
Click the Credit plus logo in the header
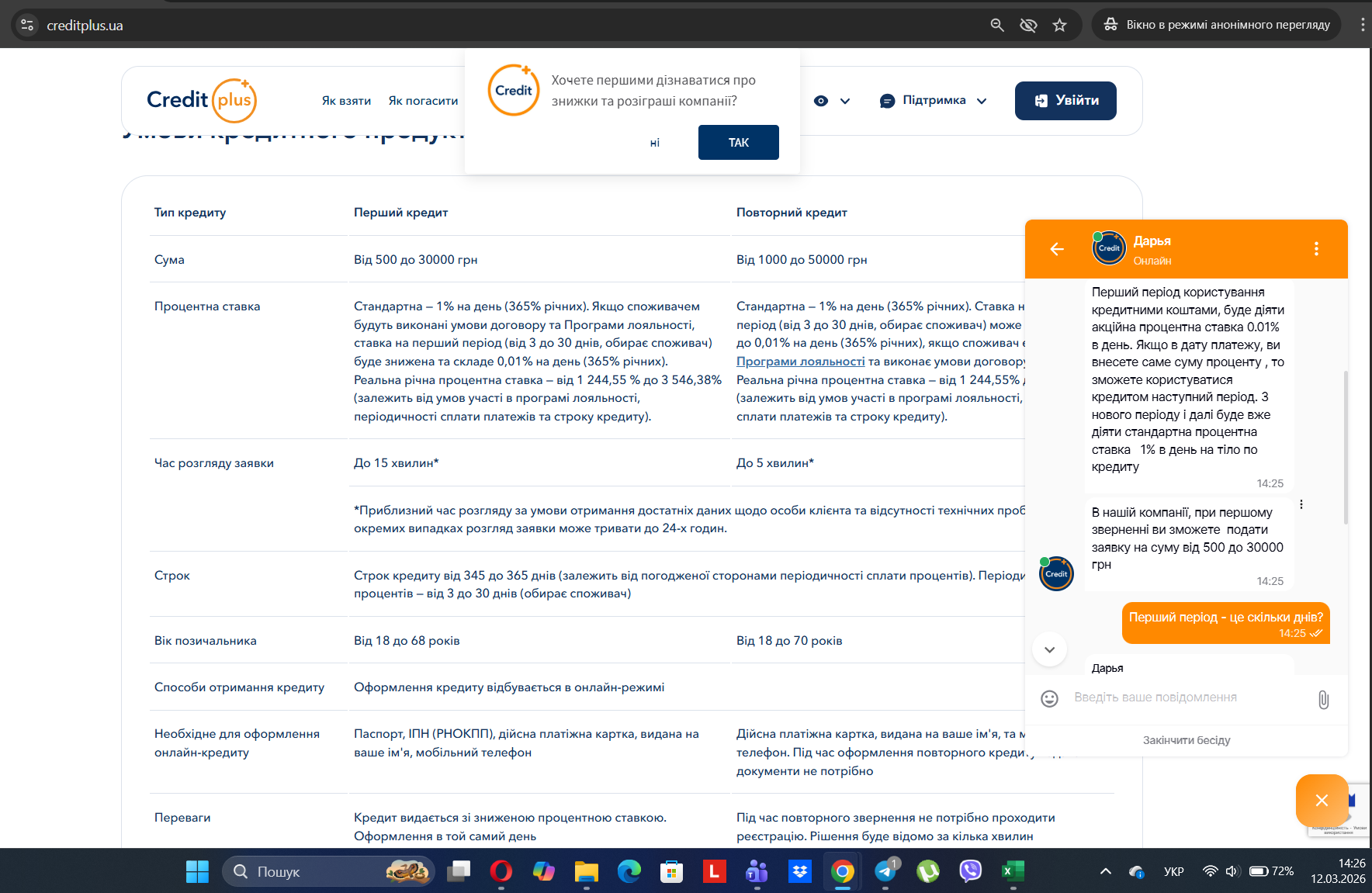pos(202,100)
